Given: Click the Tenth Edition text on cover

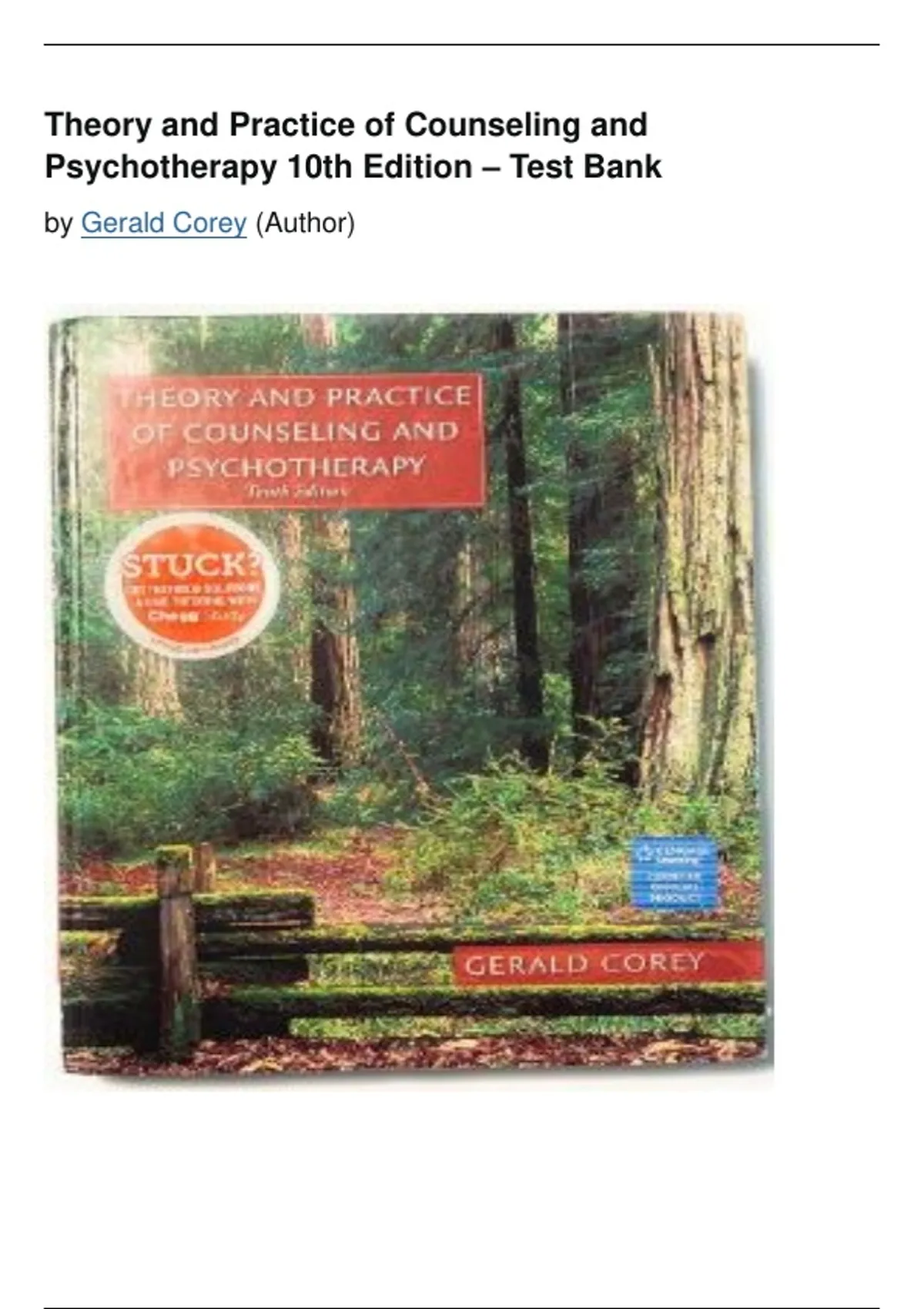Looking at the screenshot, I should [x=296, y=491].
